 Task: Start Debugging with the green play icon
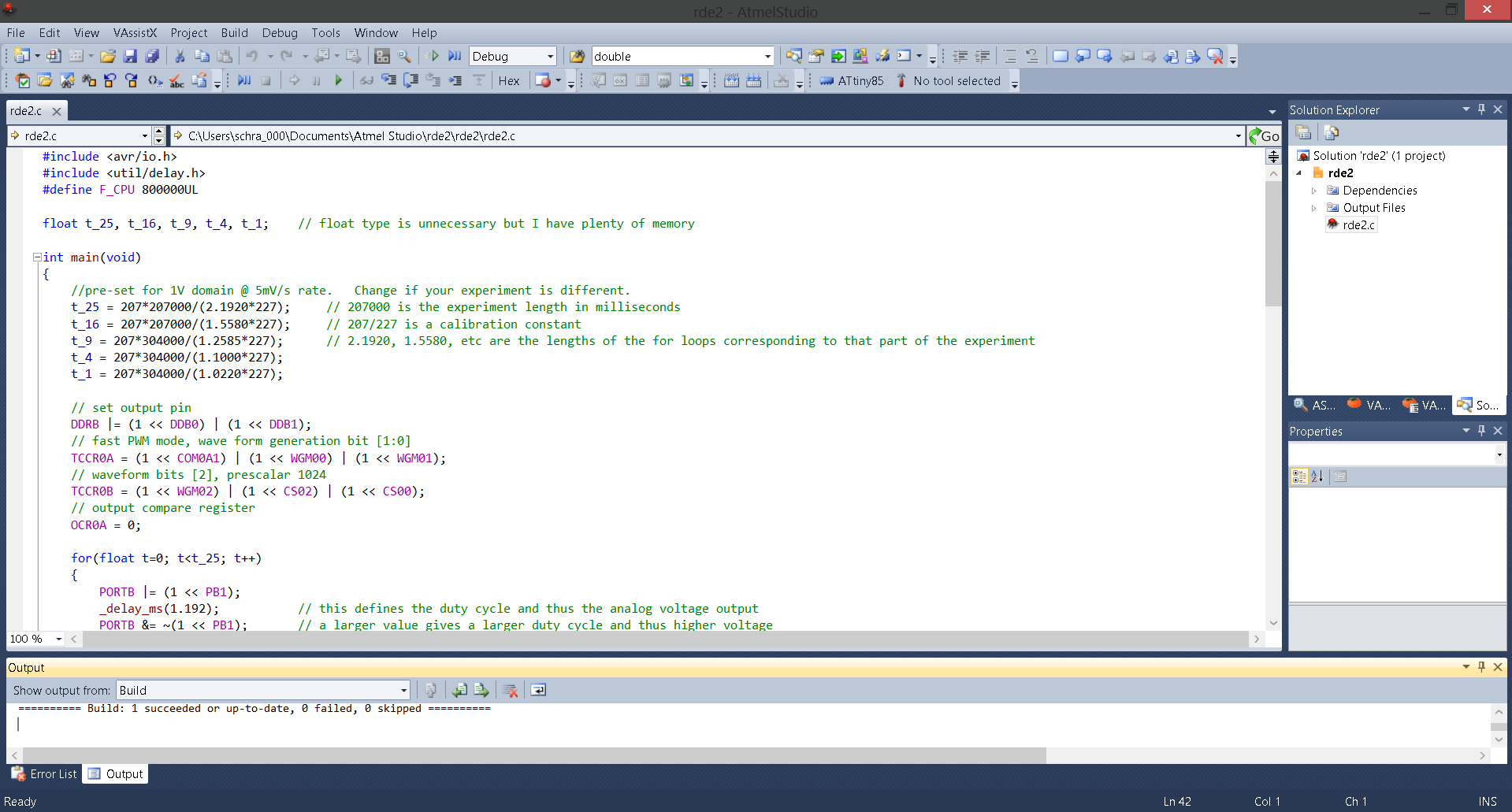click(x=339, y=80)
